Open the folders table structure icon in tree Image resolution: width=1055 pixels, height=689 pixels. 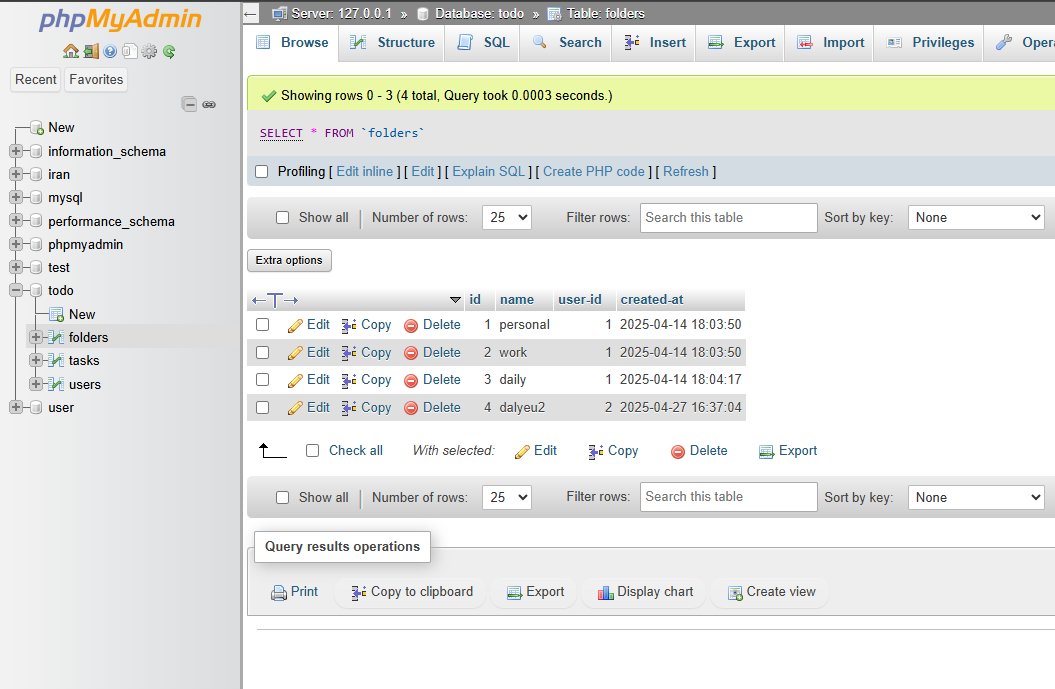(x=57, y=337)
